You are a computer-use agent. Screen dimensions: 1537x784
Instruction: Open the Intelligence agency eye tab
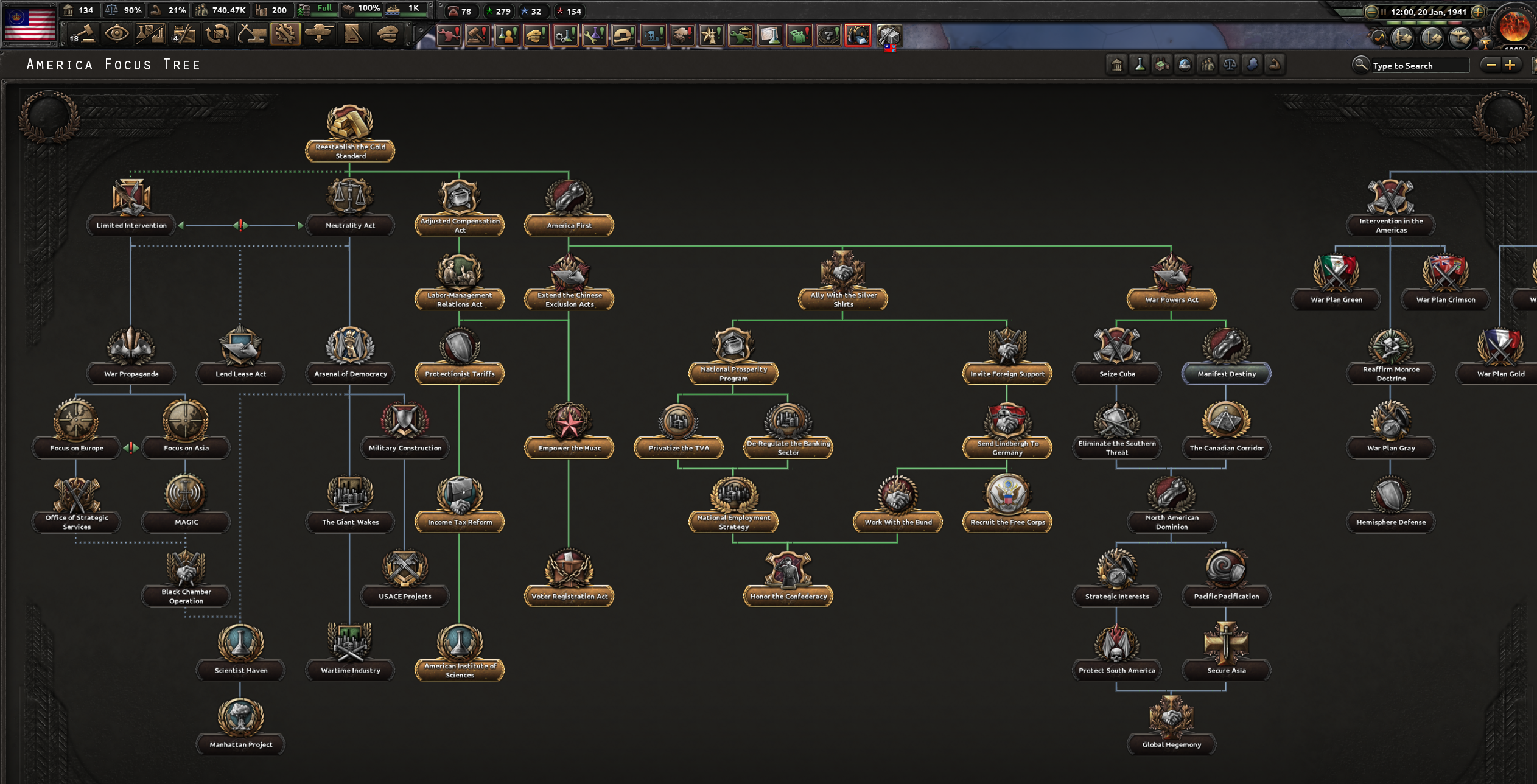[116, 34]
